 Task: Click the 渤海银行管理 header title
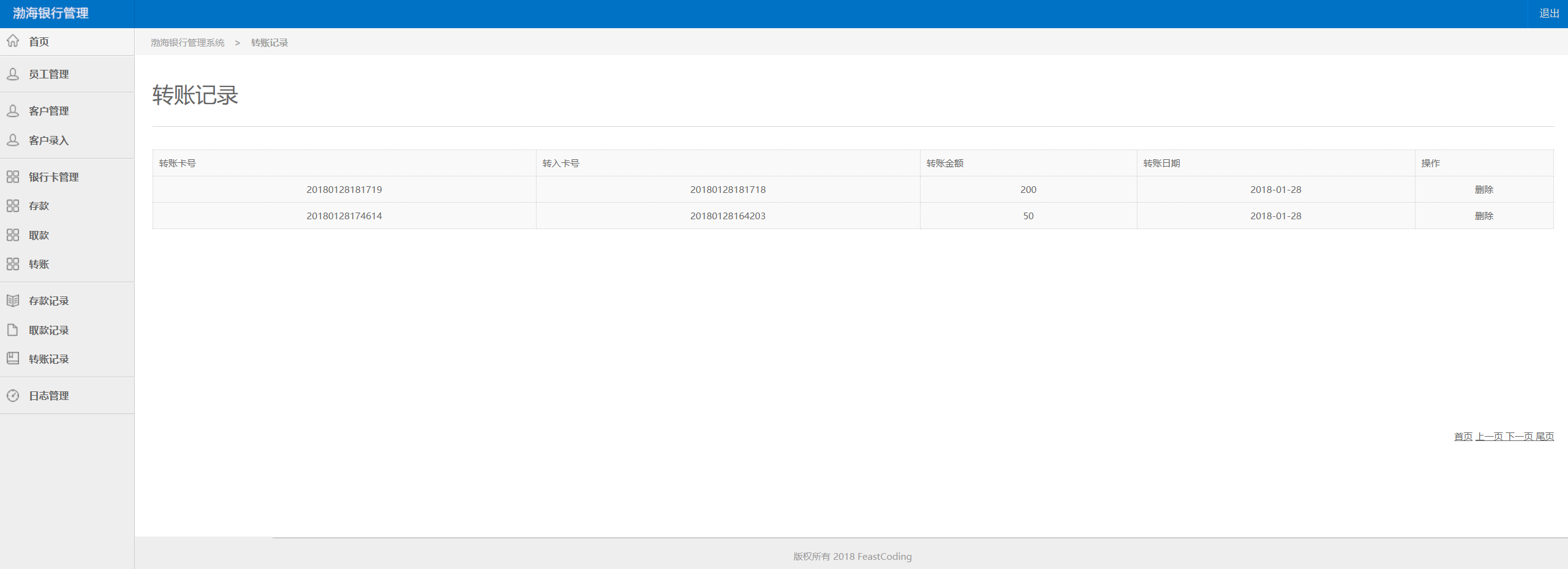point(51,13)
